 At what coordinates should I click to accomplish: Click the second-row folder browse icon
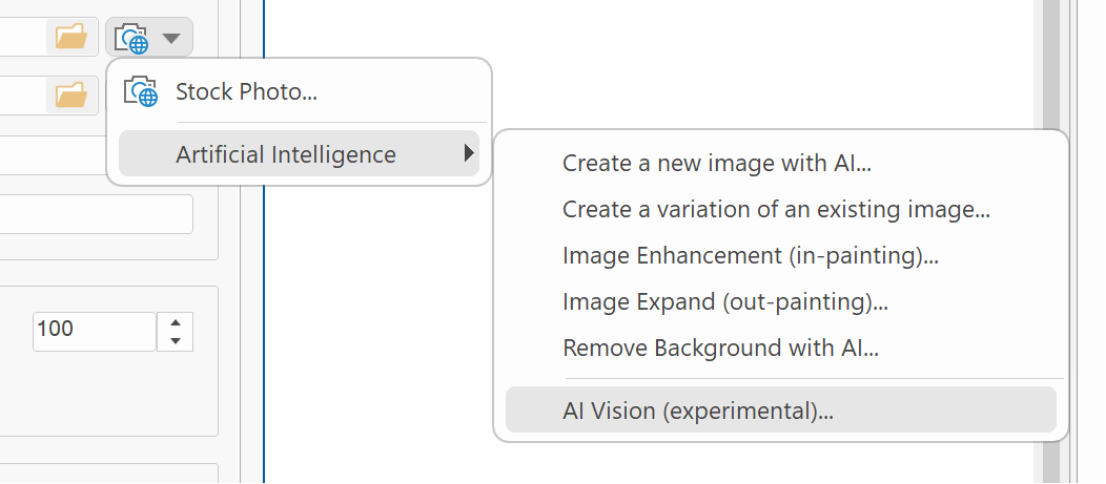click(71, 95)
